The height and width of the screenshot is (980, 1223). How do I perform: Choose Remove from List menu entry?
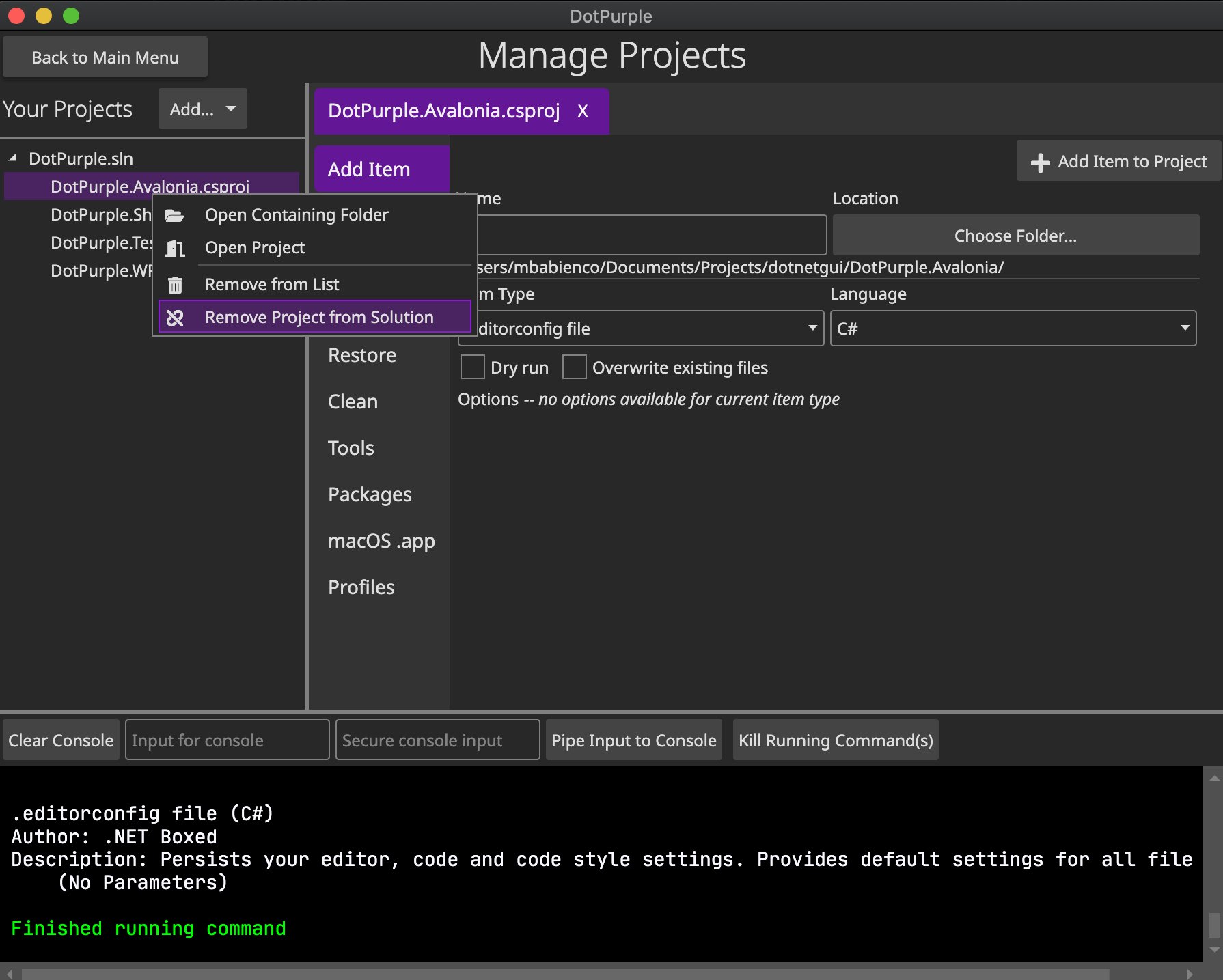click(314, 285)
